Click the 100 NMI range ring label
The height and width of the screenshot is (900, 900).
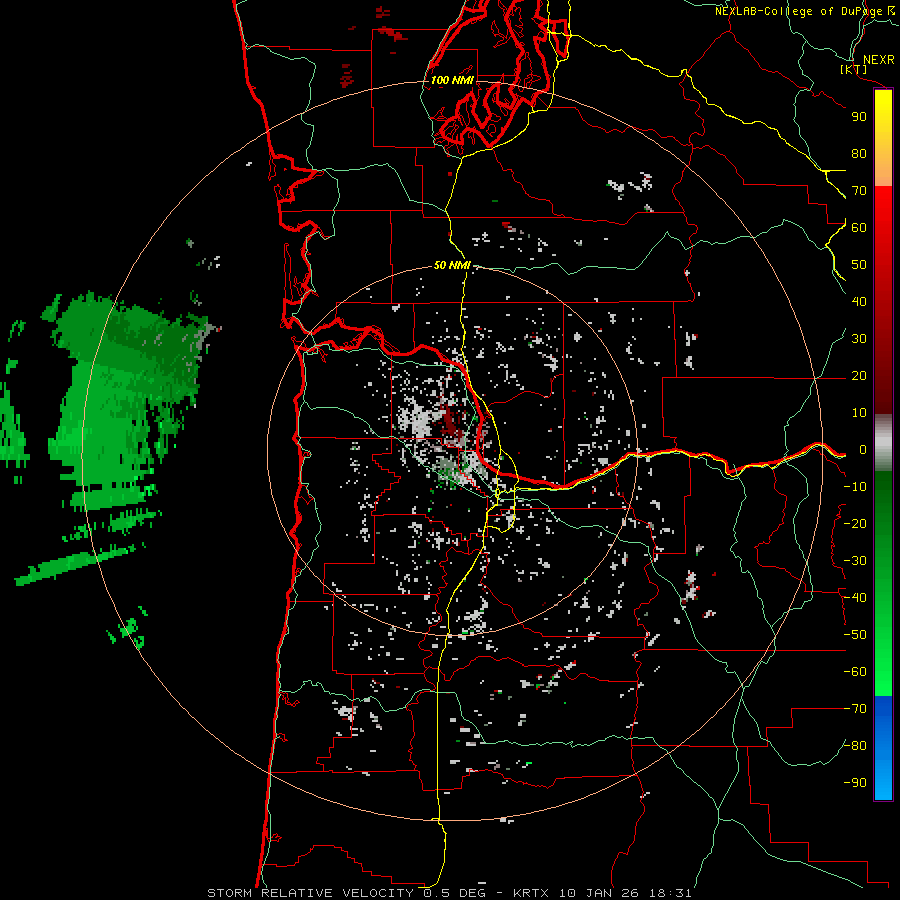[452, 80]
